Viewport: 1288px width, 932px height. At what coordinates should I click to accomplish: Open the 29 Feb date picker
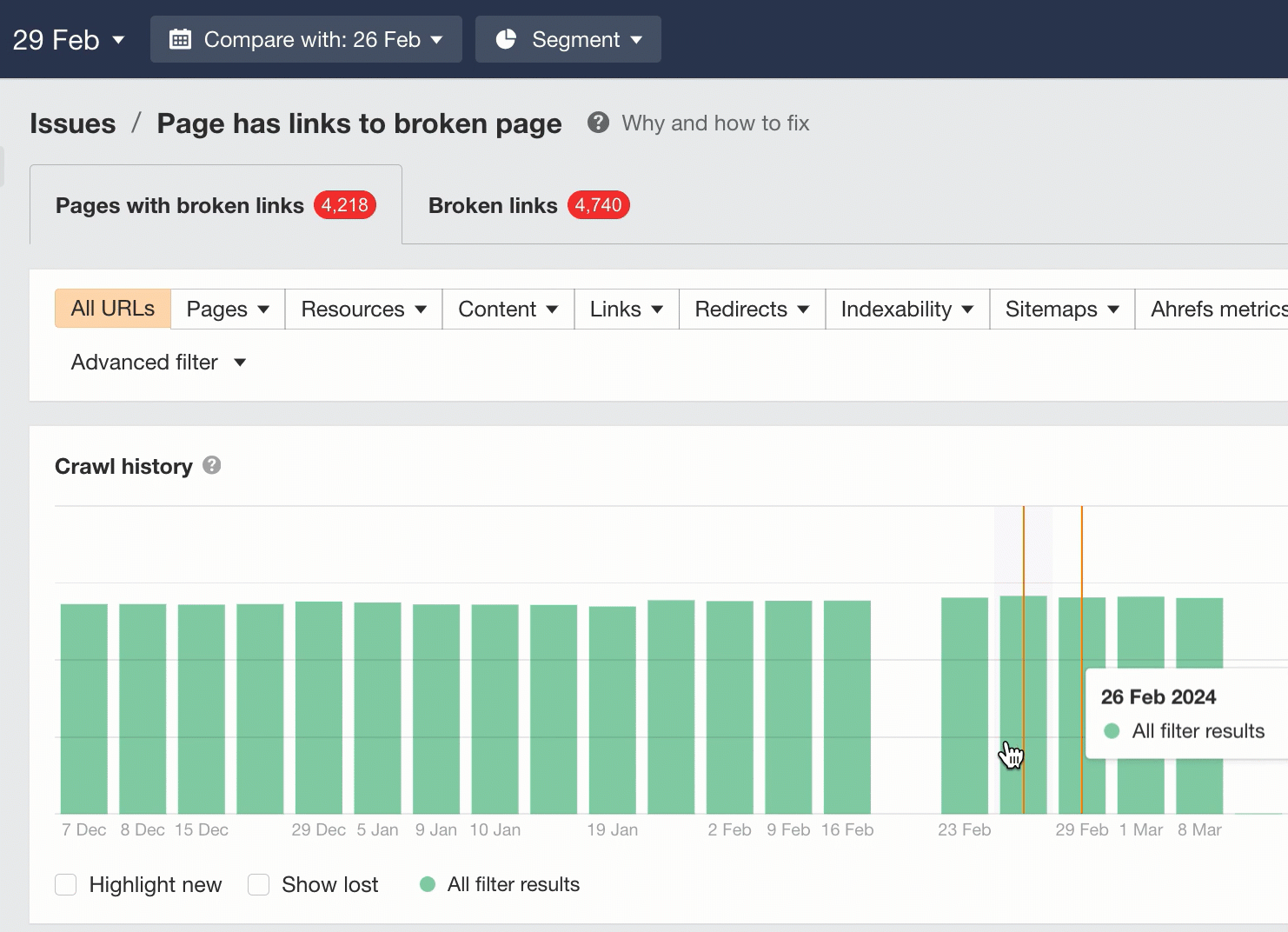[70, 39]
